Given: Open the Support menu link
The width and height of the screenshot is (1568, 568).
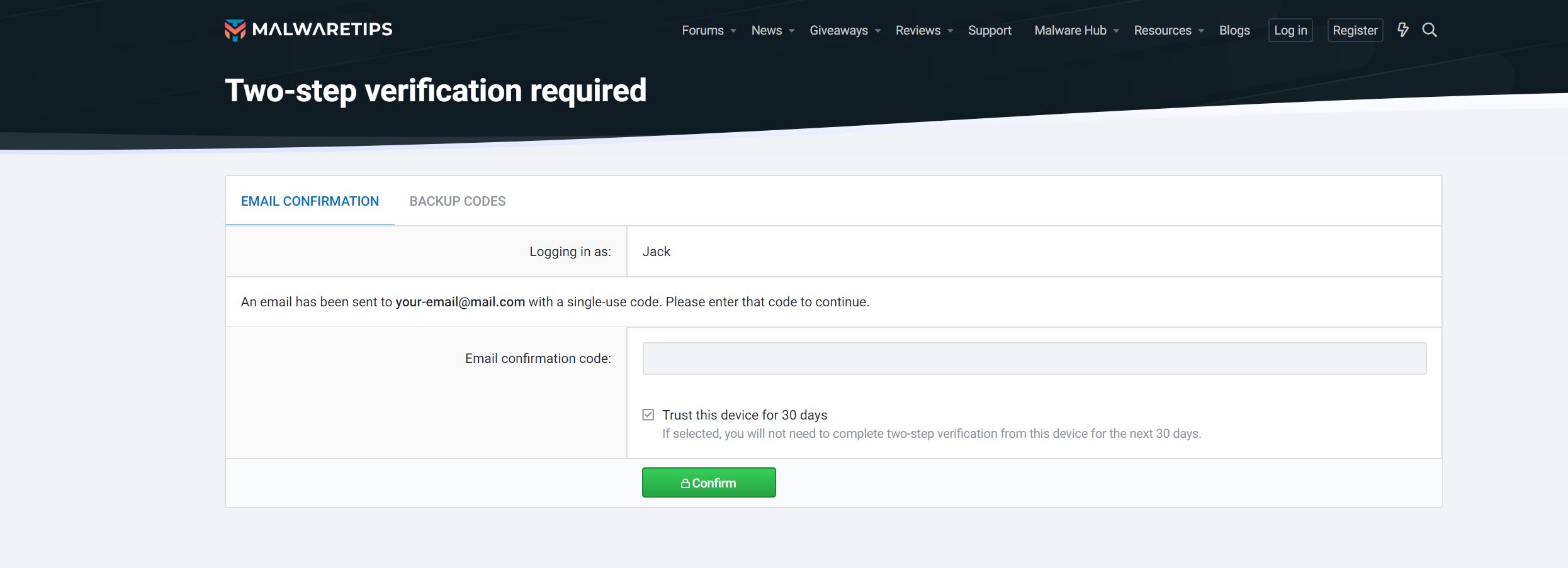Looking at the screenshot, I should 990,30.
